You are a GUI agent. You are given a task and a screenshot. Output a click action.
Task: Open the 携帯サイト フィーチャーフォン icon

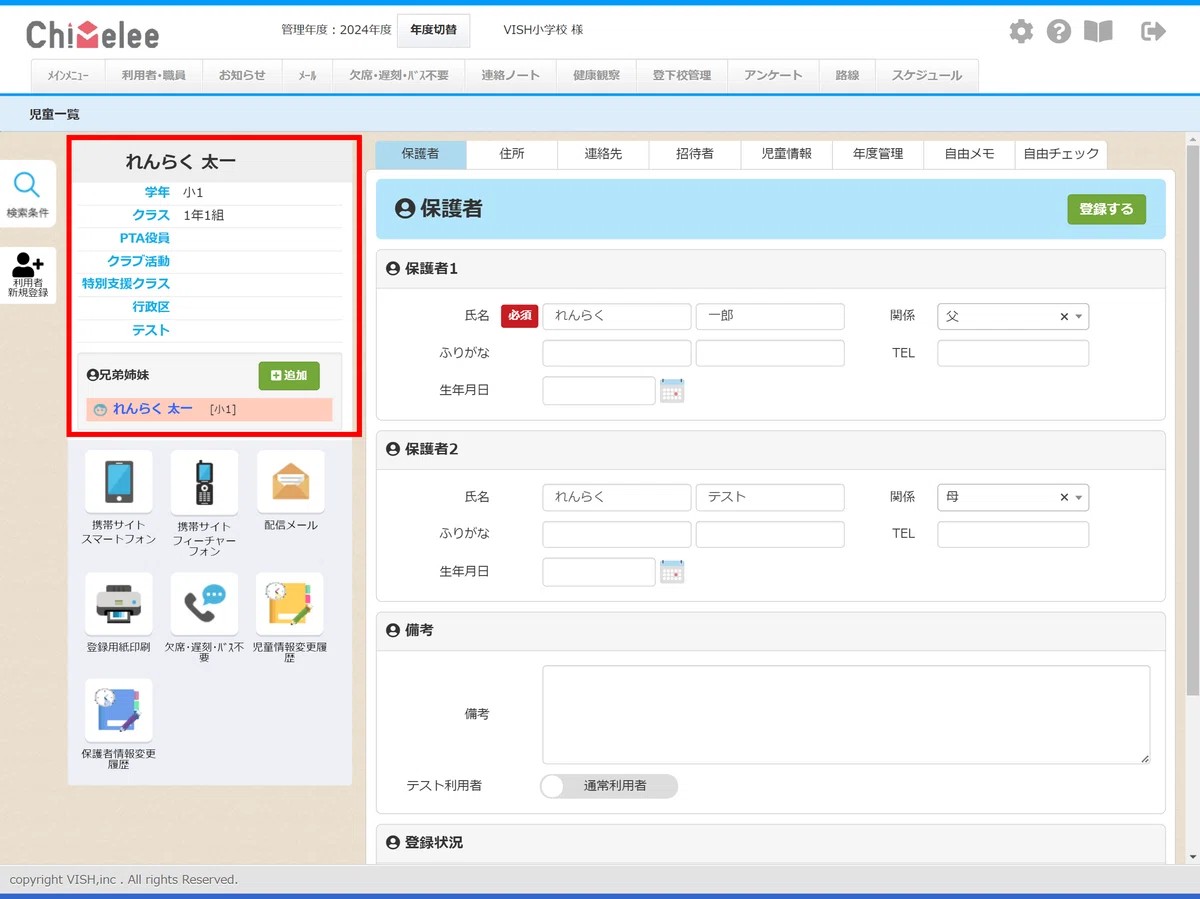point(204,483)
